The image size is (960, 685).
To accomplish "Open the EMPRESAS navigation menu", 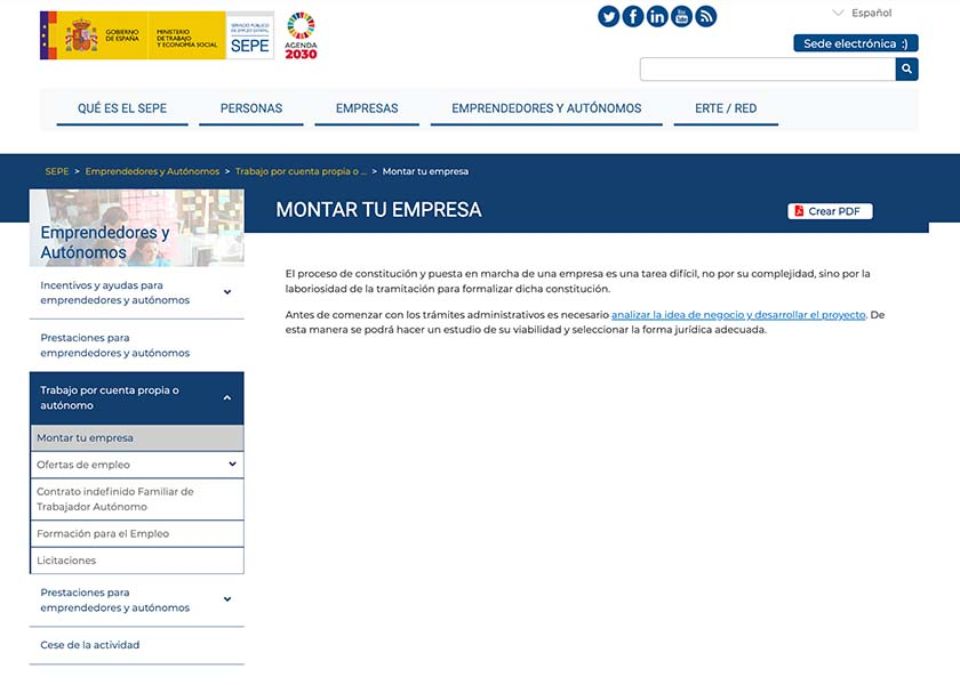I will [x=366, y=107].
